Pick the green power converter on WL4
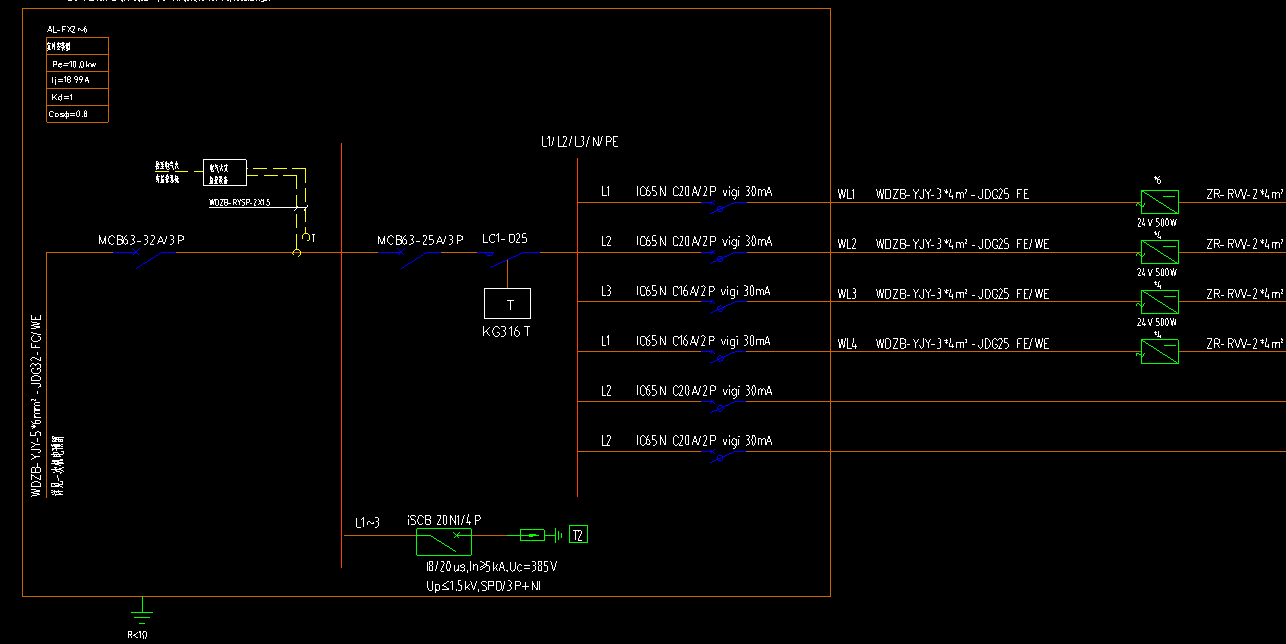 pos(1160,352)
